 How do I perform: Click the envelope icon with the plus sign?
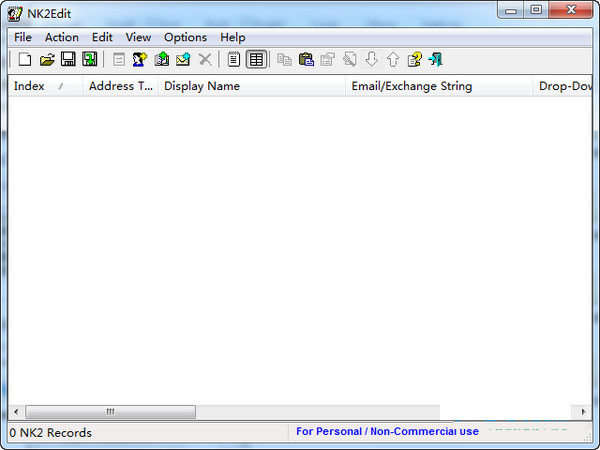click(183, 60)
